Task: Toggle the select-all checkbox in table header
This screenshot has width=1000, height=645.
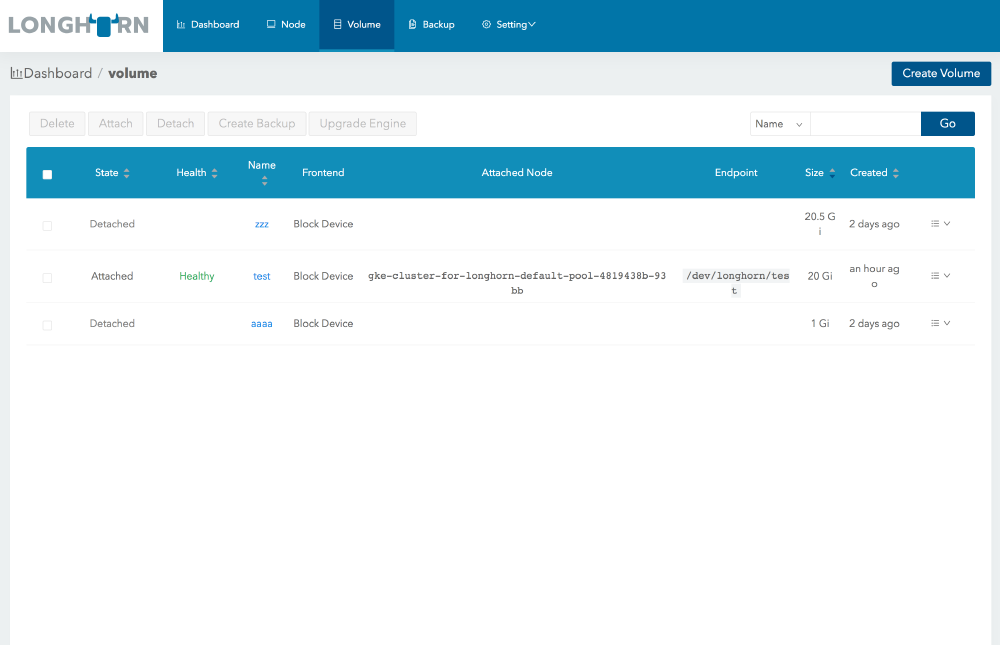Action: (x=47, y=174)
